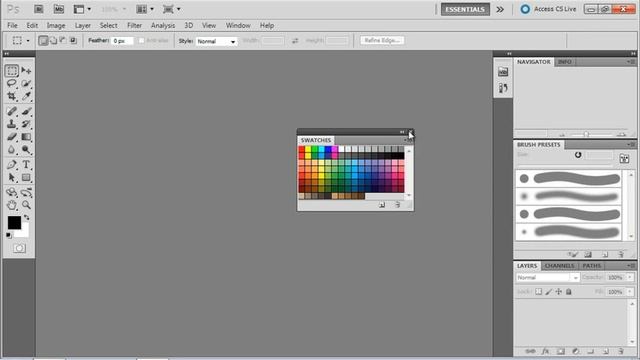Select the Clone Stamp tool

(x=11, y=124)
